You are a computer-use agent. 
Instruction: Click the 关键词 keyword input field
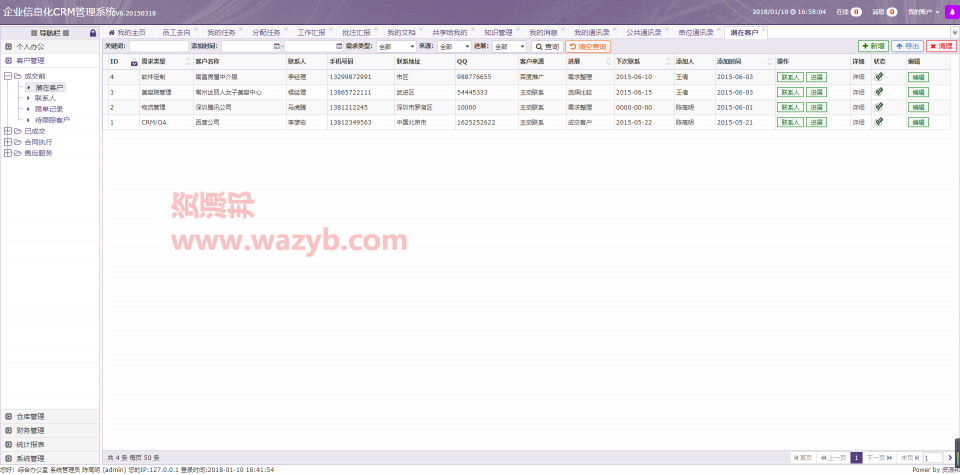tap(159, 46)
